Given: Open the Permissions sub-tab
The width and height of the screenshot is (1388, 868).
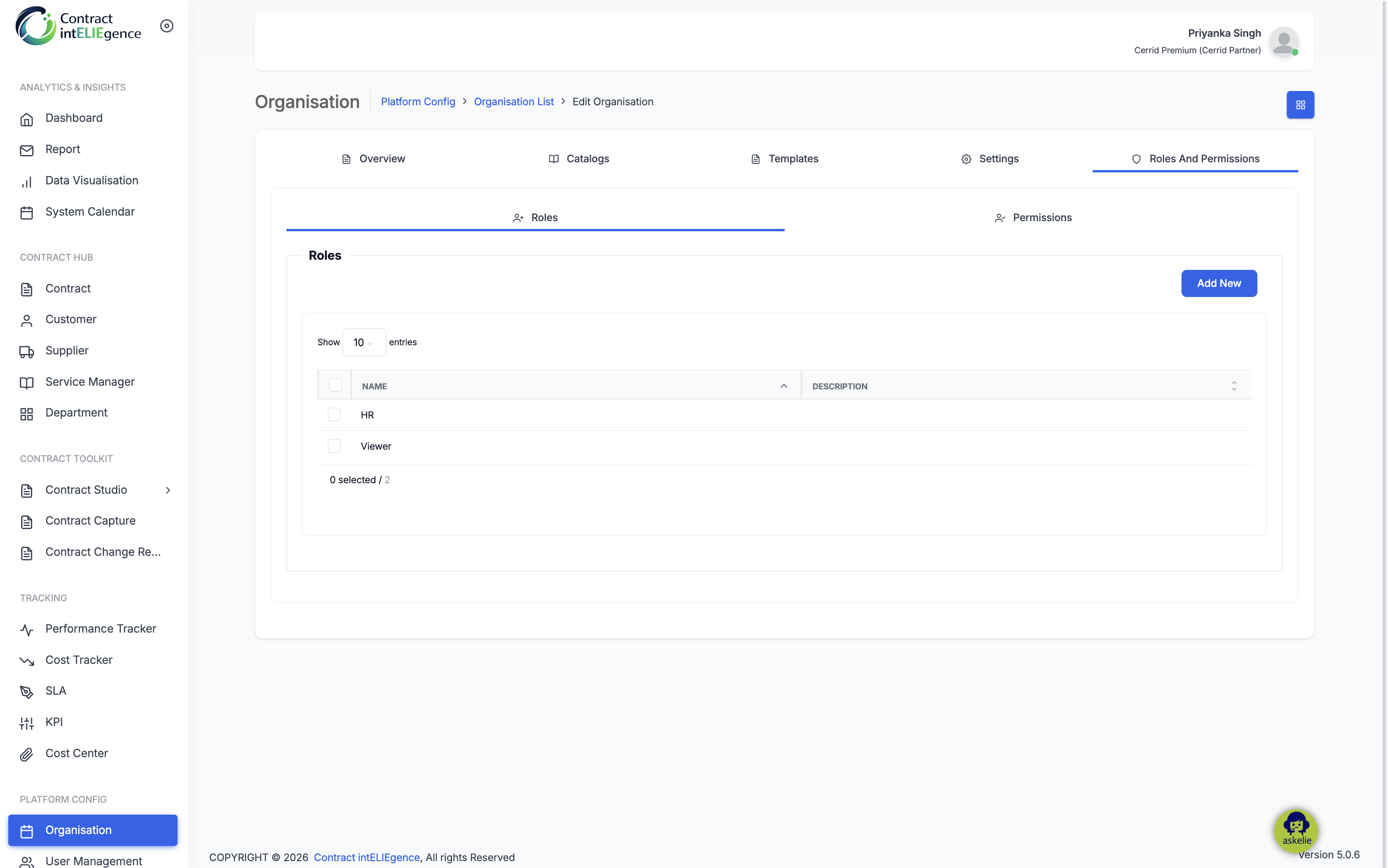Looking at the screenshot, I should click(x=1033, y=217).
